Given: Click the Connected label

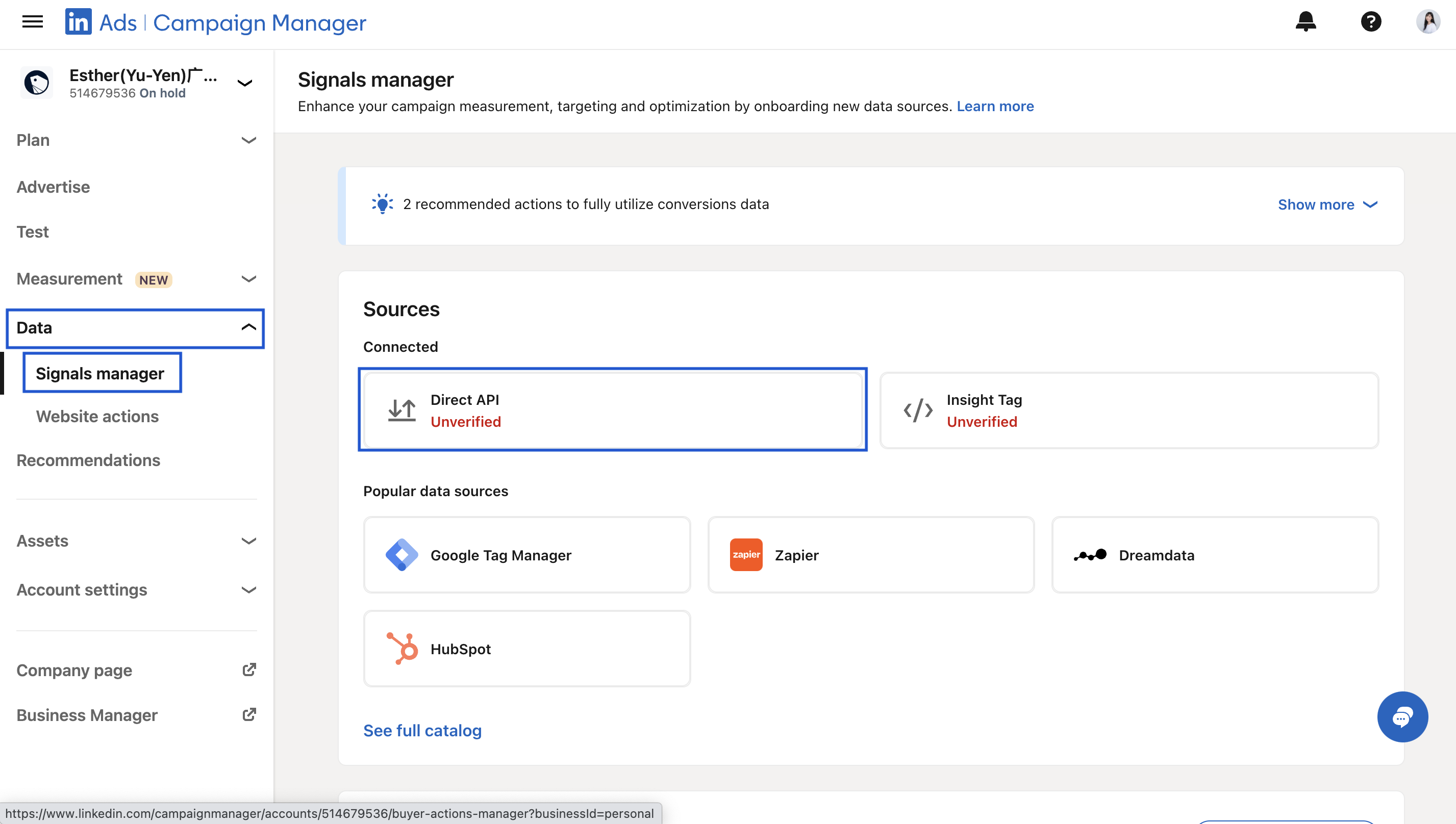Looking at the screenshot, I should 400,346.
